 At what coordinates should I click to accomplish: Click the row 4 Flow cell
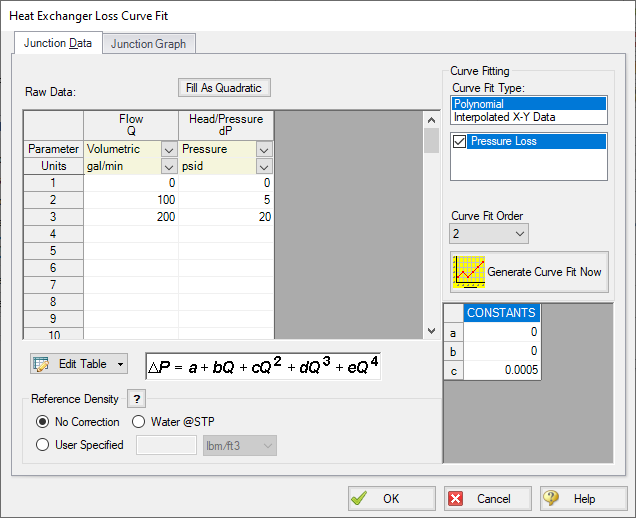coord(131,234)
